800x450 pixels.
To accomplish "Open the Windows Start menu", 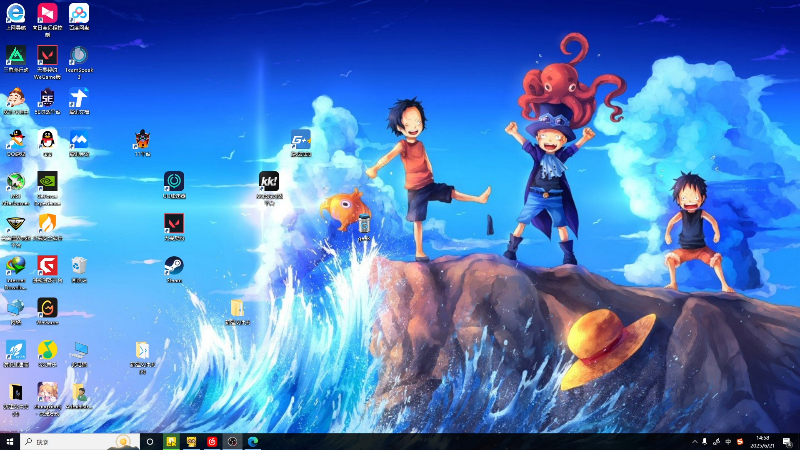I will click(x=10, y=441).
